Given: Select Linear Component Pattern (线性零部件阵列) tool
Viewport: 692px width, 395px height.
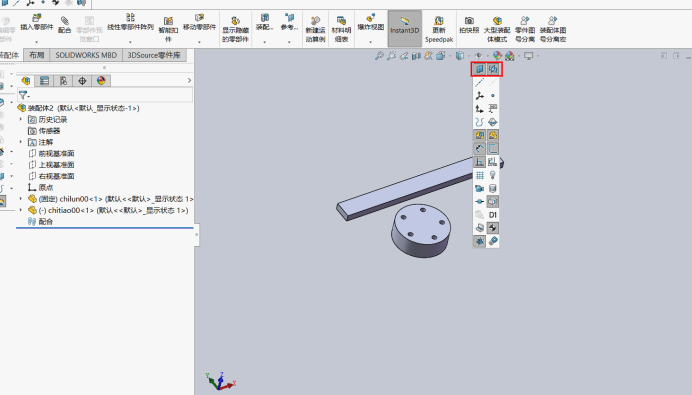Looking at the screenshot, I should 130,23.
